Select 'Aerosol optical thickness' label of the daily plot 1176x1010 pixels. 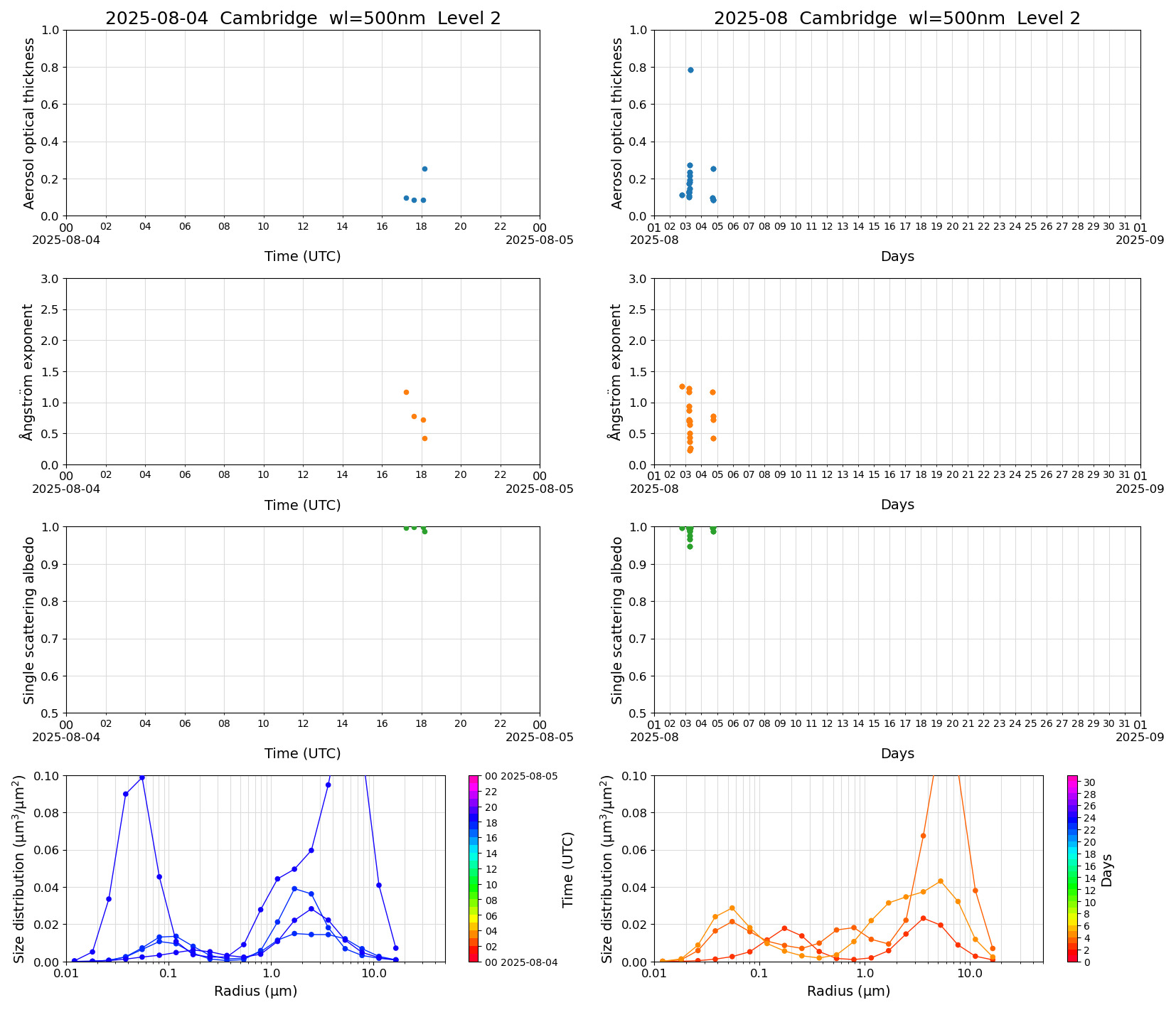pos(29,123)
